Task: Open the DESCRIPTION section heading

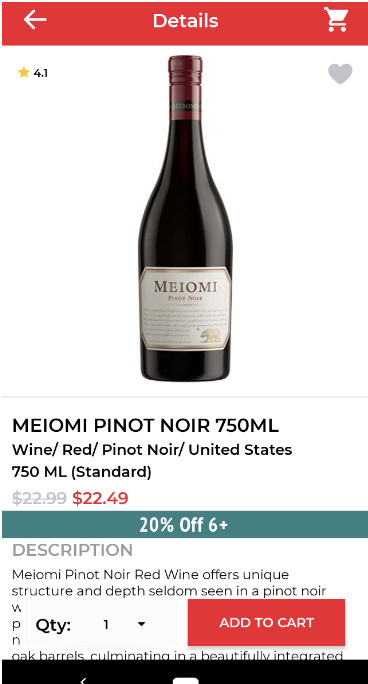Action: [72, 550]
